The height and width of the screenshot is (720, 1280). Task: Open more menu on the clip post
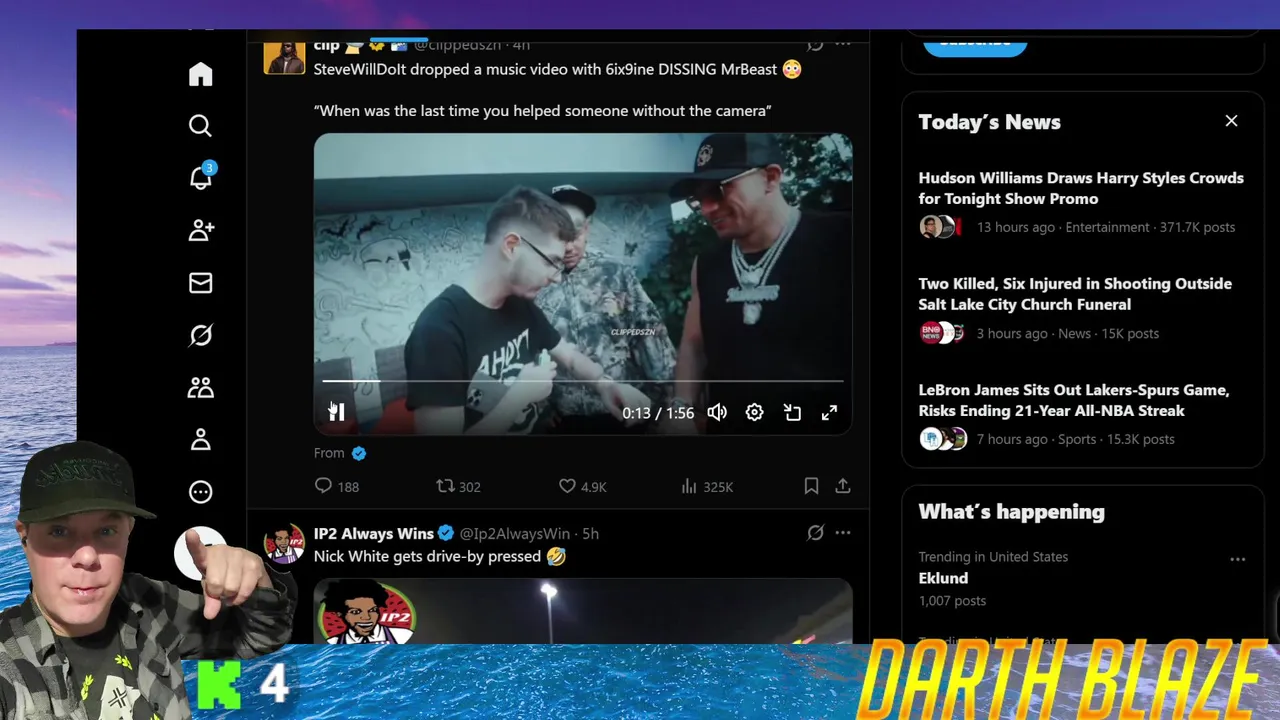[x=843, y=44]
